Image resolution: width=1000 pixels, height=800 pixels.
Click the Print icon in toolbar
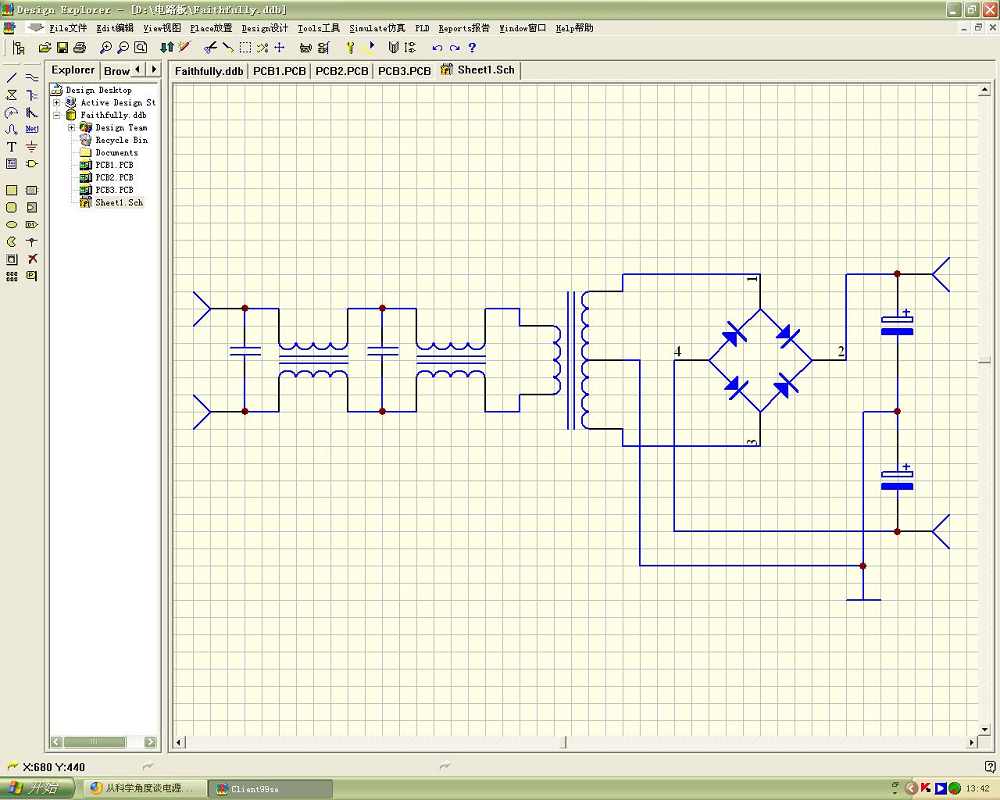80,48
